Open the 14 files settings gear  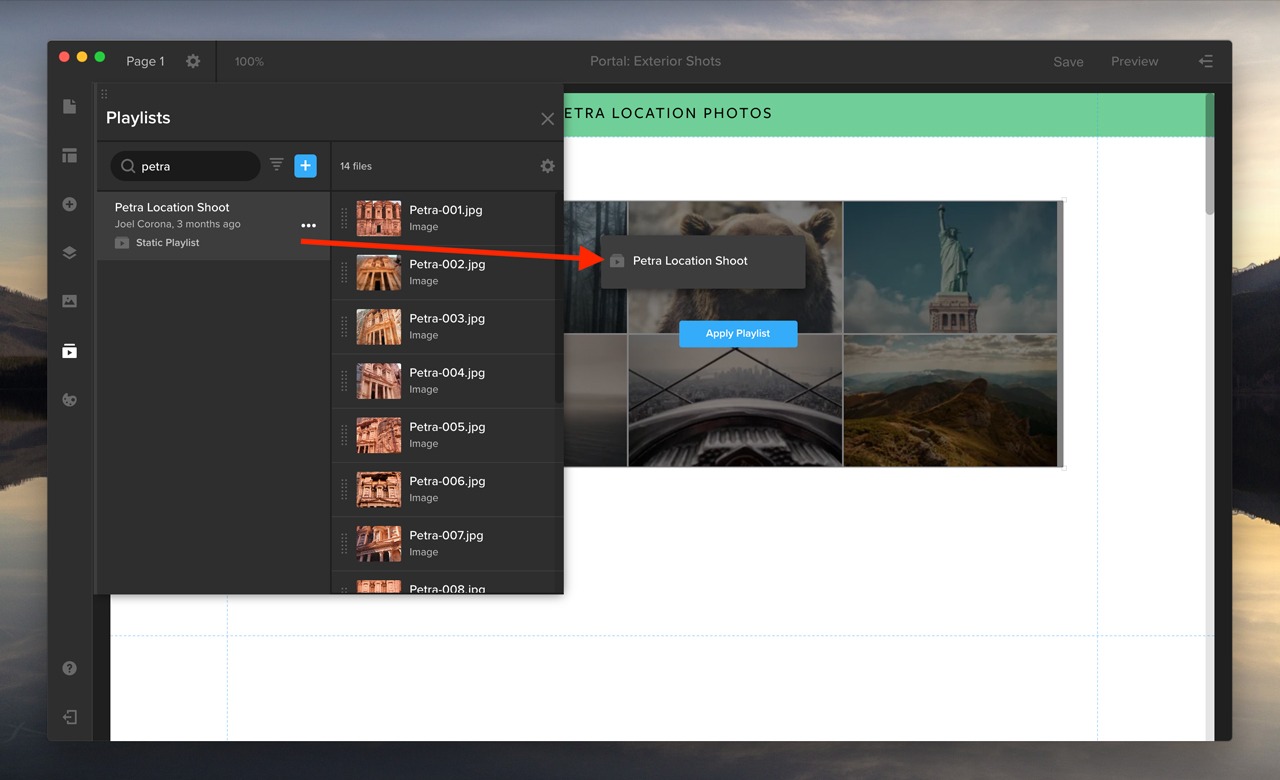[x=547, y=166]
